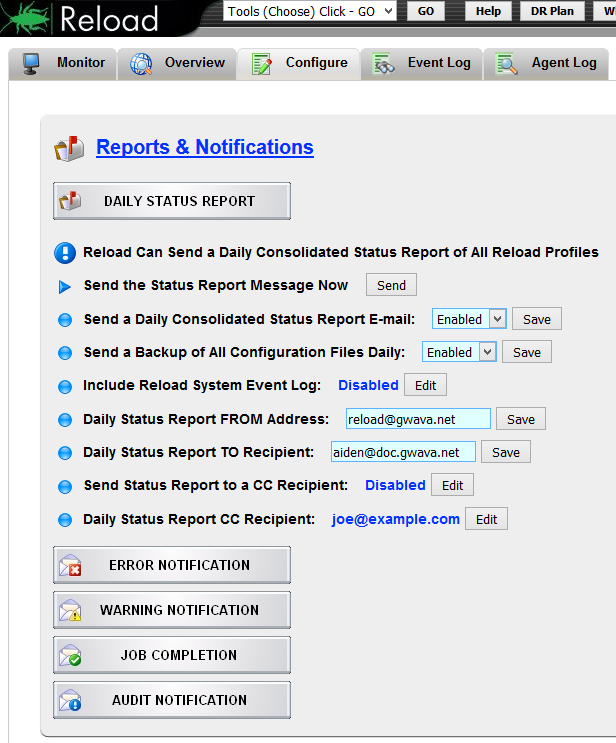Image resolution: width=616 pixels, height=743 pixels.
Task: Open the Agent Log tab
Action: (545, 63)
